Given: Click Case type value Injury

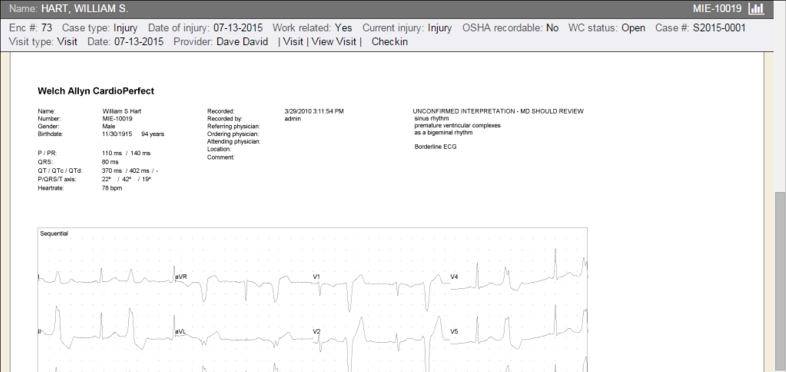Looking at the screenshot, I should point(125,28).
